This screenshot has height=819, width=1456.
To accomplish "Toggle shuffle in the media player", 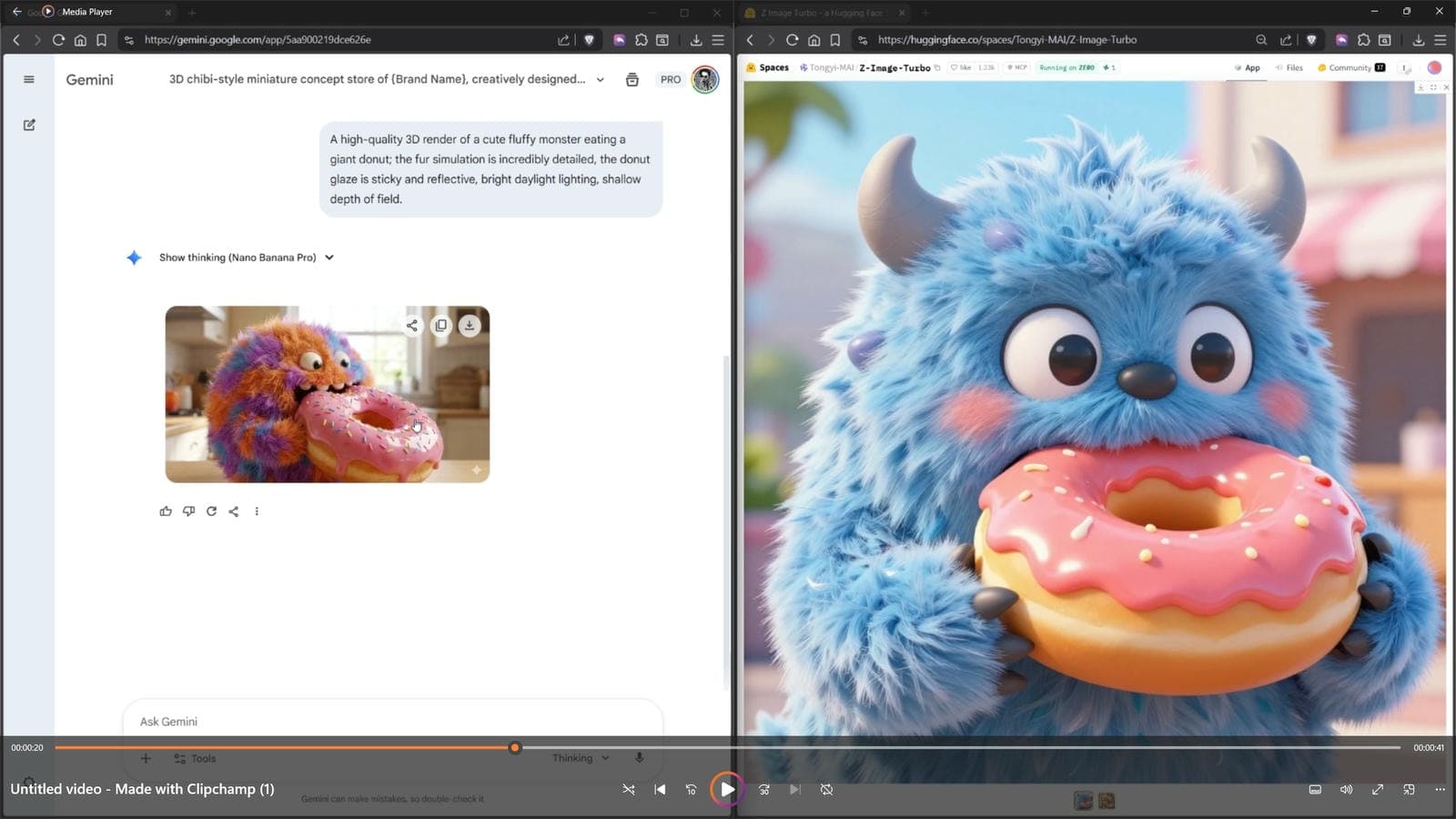I will click(x=629, y=789).
